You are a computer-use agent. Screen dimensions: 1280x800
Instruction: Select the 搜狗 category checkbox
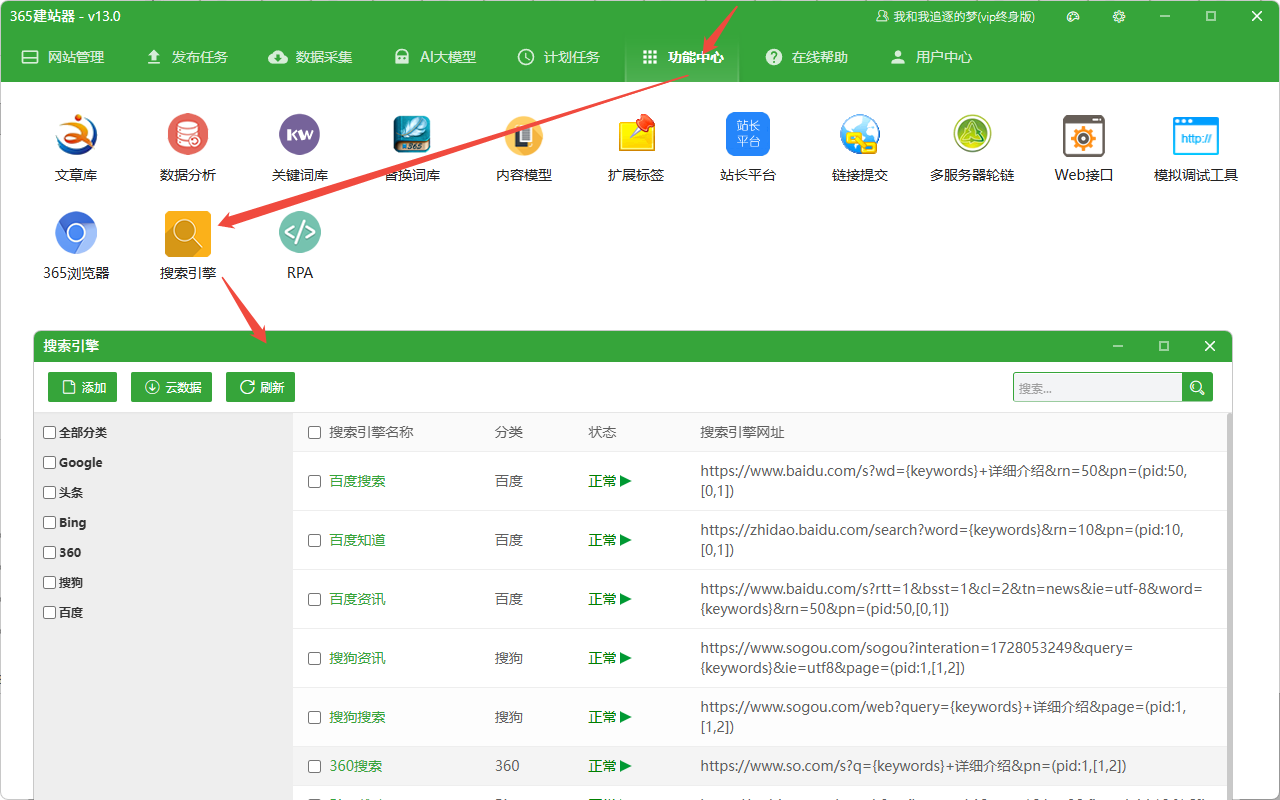pos(50,583)
